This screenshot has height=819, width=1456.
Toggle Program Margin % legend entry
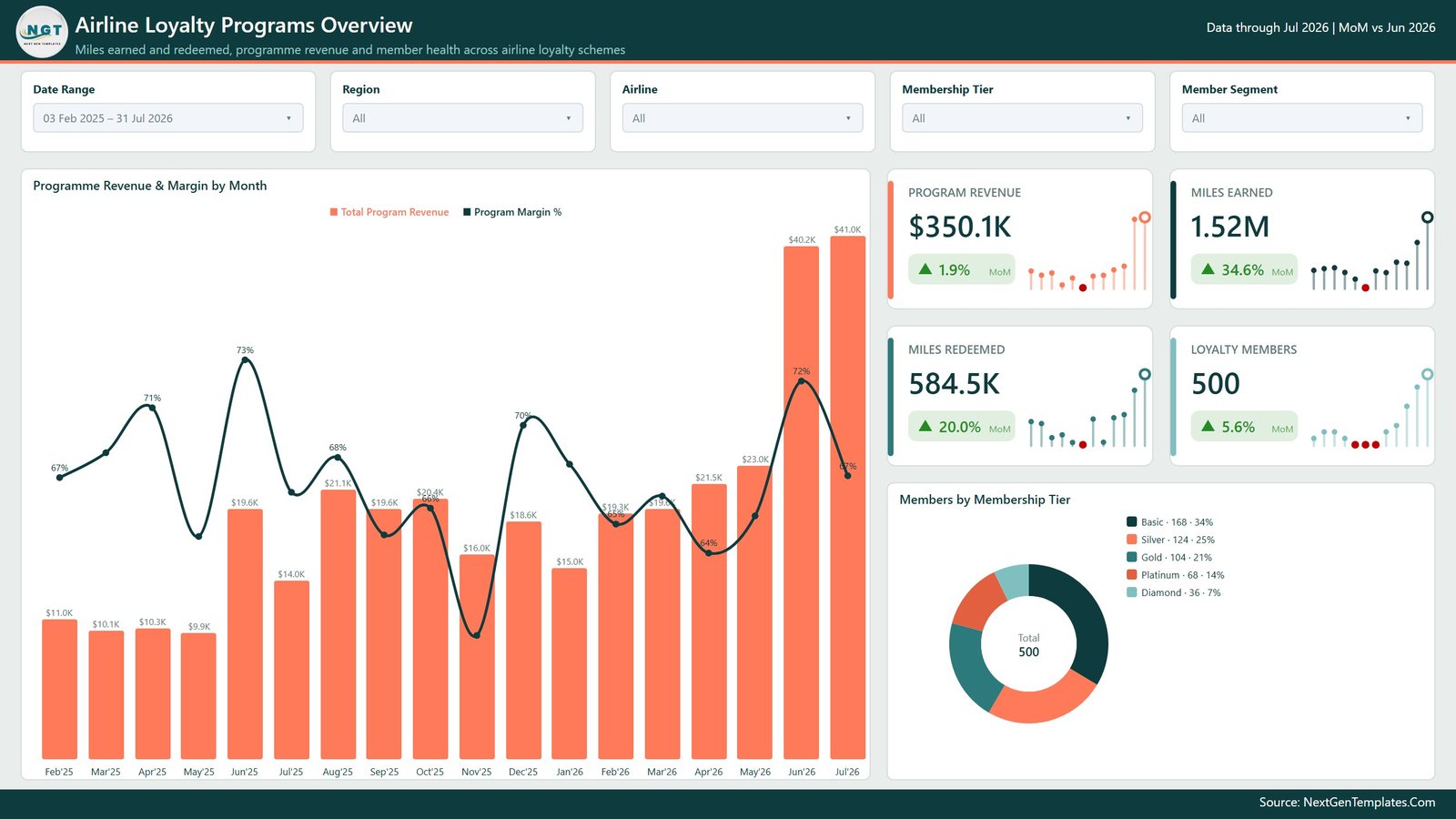[x=512, y=212]
